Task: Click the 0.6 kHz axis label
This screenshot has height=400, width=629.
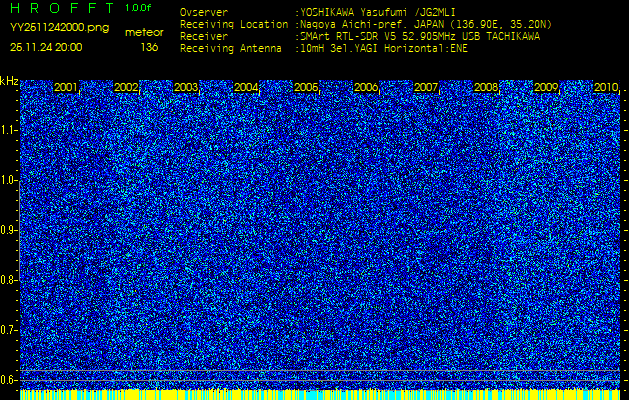Action: (x=9, y=380)
